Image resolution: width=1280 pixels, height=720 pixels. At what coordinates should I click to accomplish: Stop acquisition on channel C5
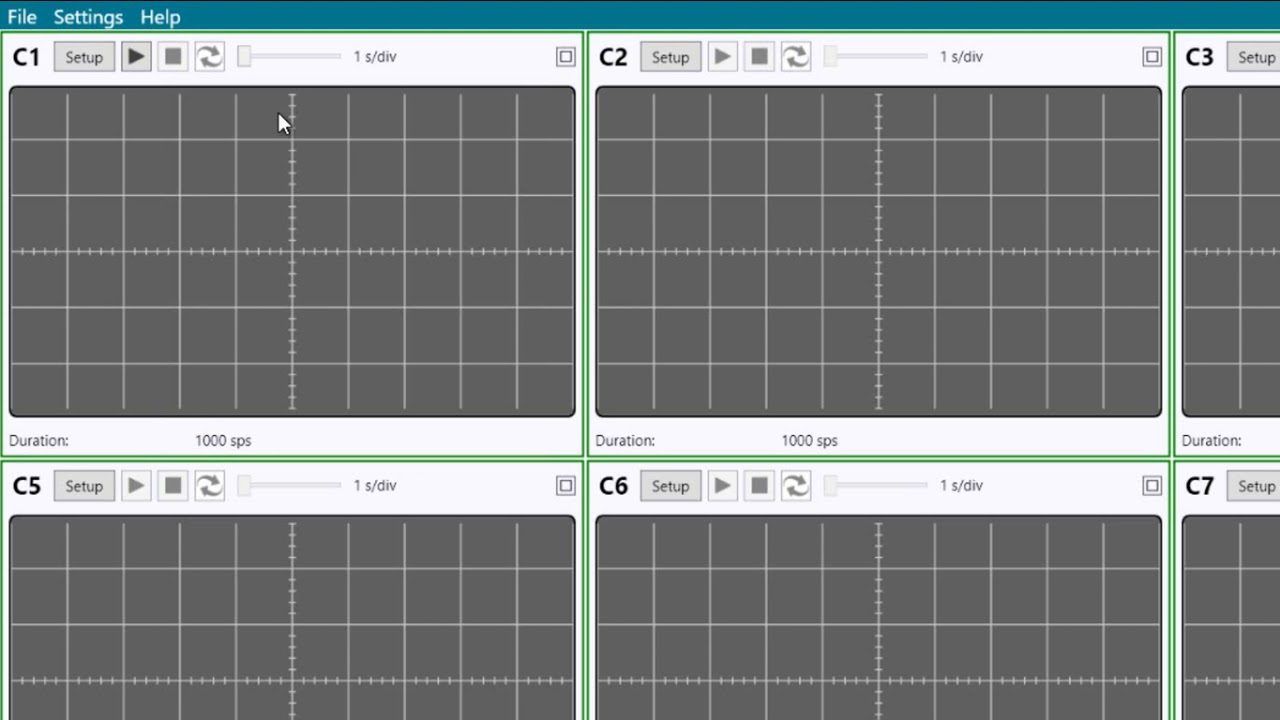point(173,486)
